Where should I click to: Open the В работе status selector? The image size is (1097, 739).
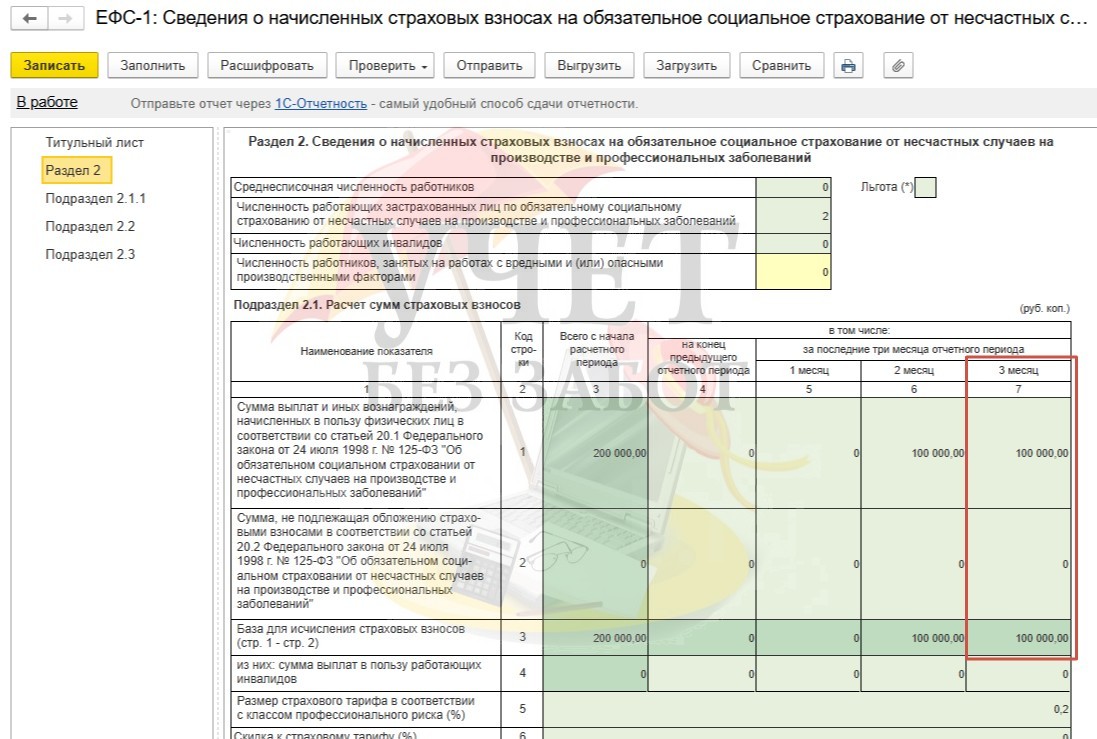[x=47, y=102]
